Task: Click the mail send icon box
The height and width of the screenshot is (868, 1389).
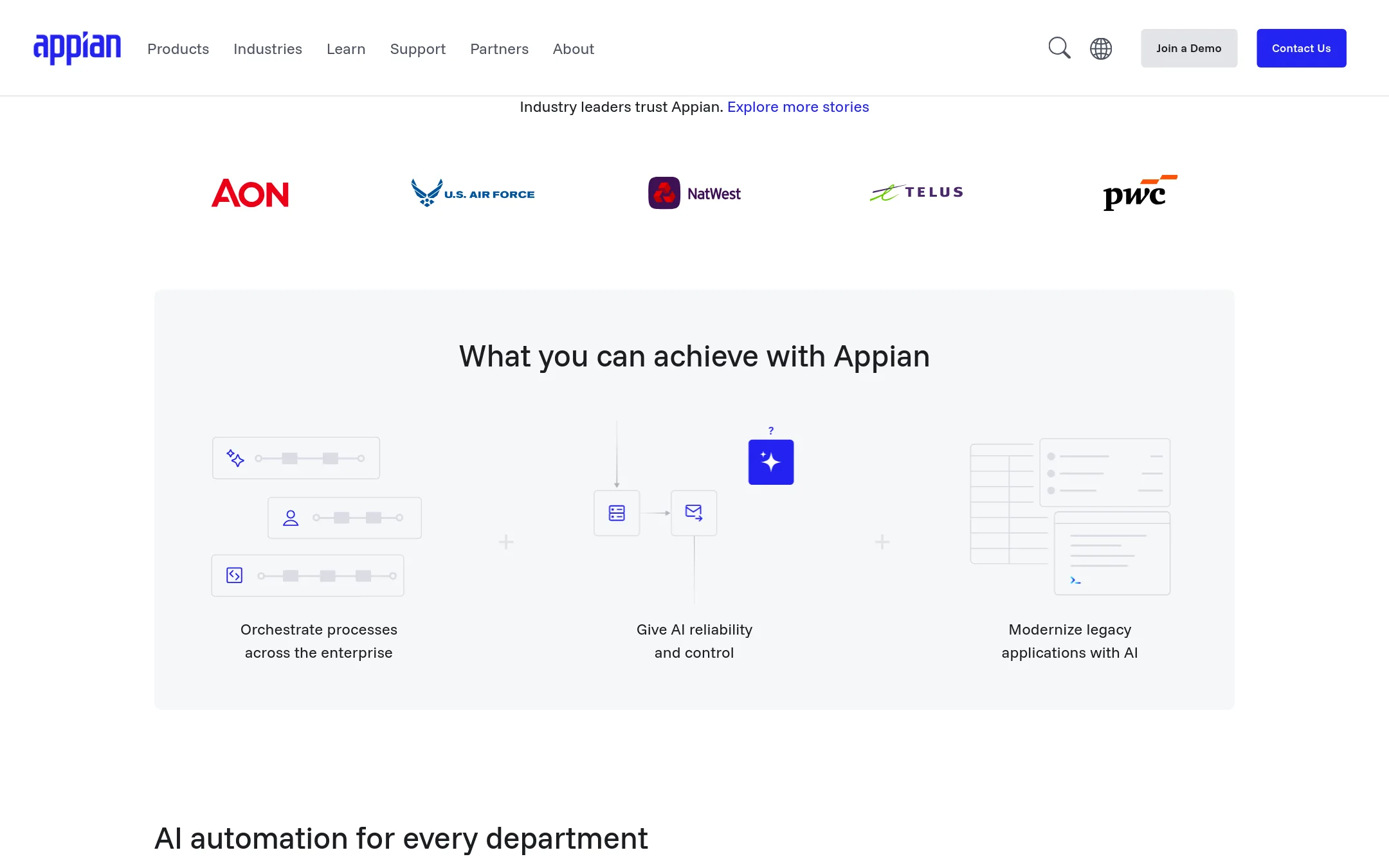Action: (694, 513)
